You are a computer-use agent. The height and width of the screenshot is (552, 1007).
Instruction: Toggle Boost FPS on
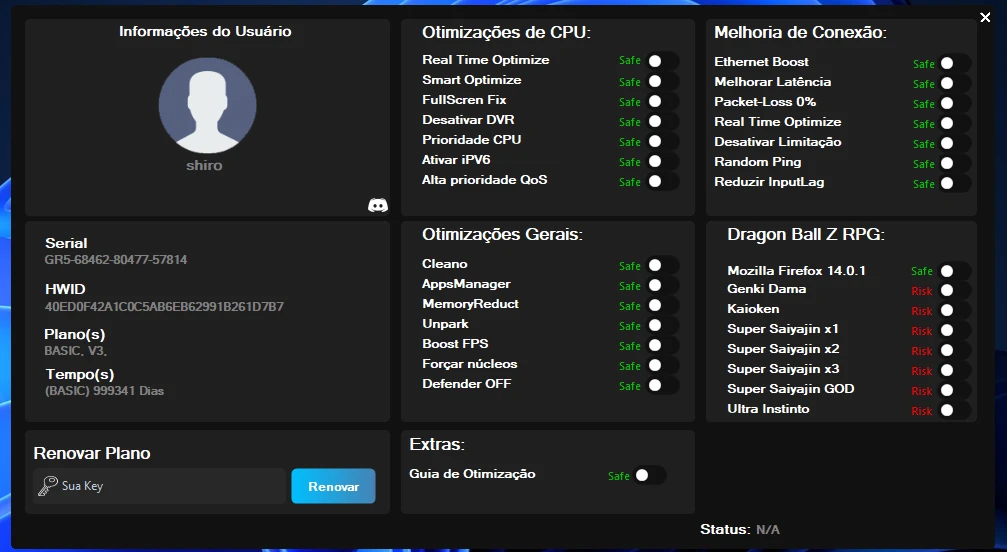661,345
